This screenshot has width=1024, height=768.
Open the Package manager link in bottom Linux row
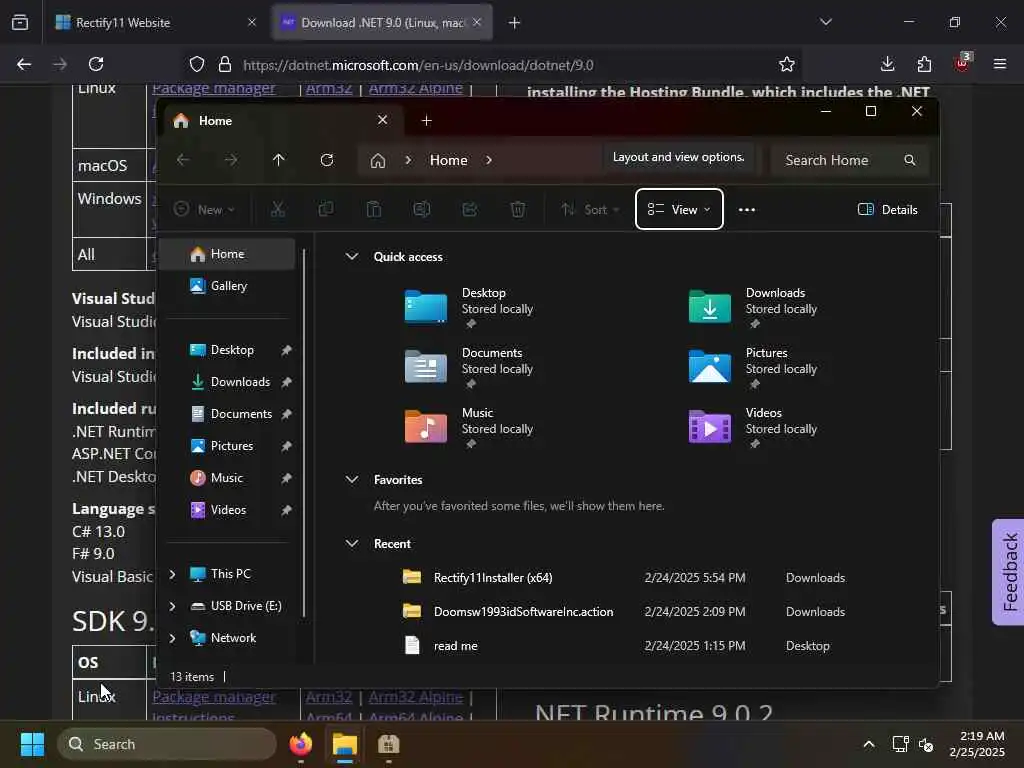214,697
